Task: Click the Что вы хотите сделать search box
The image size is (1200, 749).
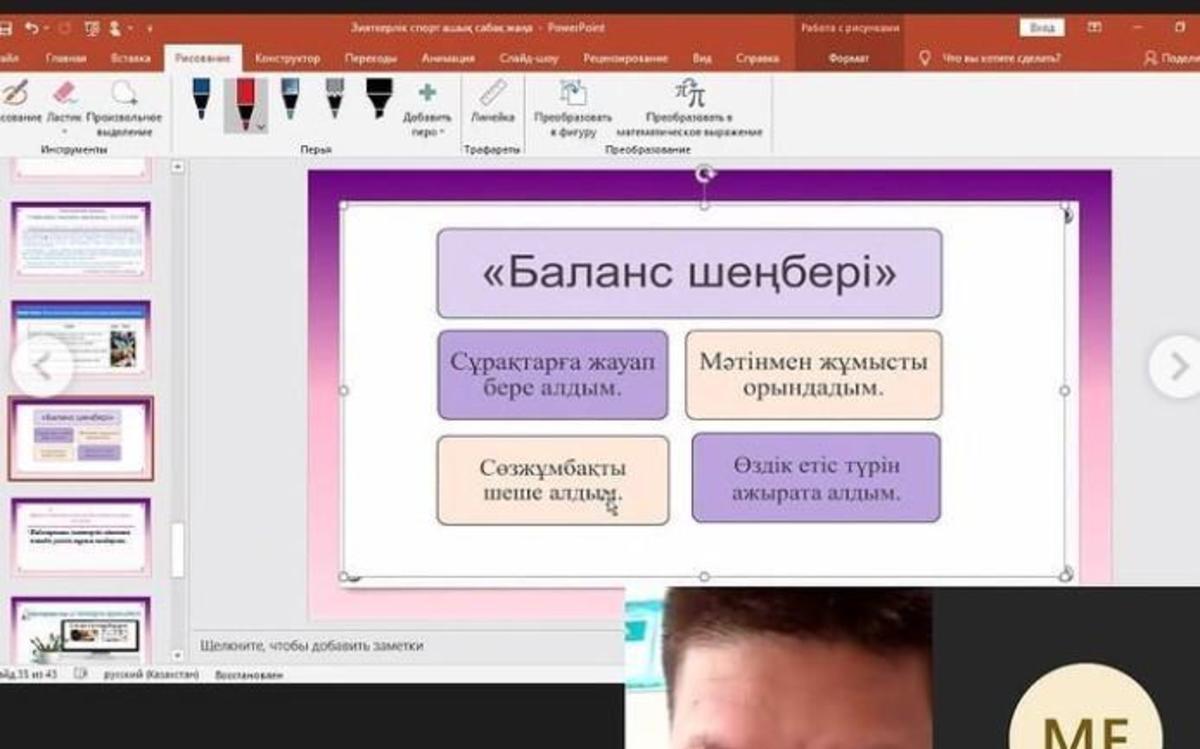Action: (x=1001, y=59)
